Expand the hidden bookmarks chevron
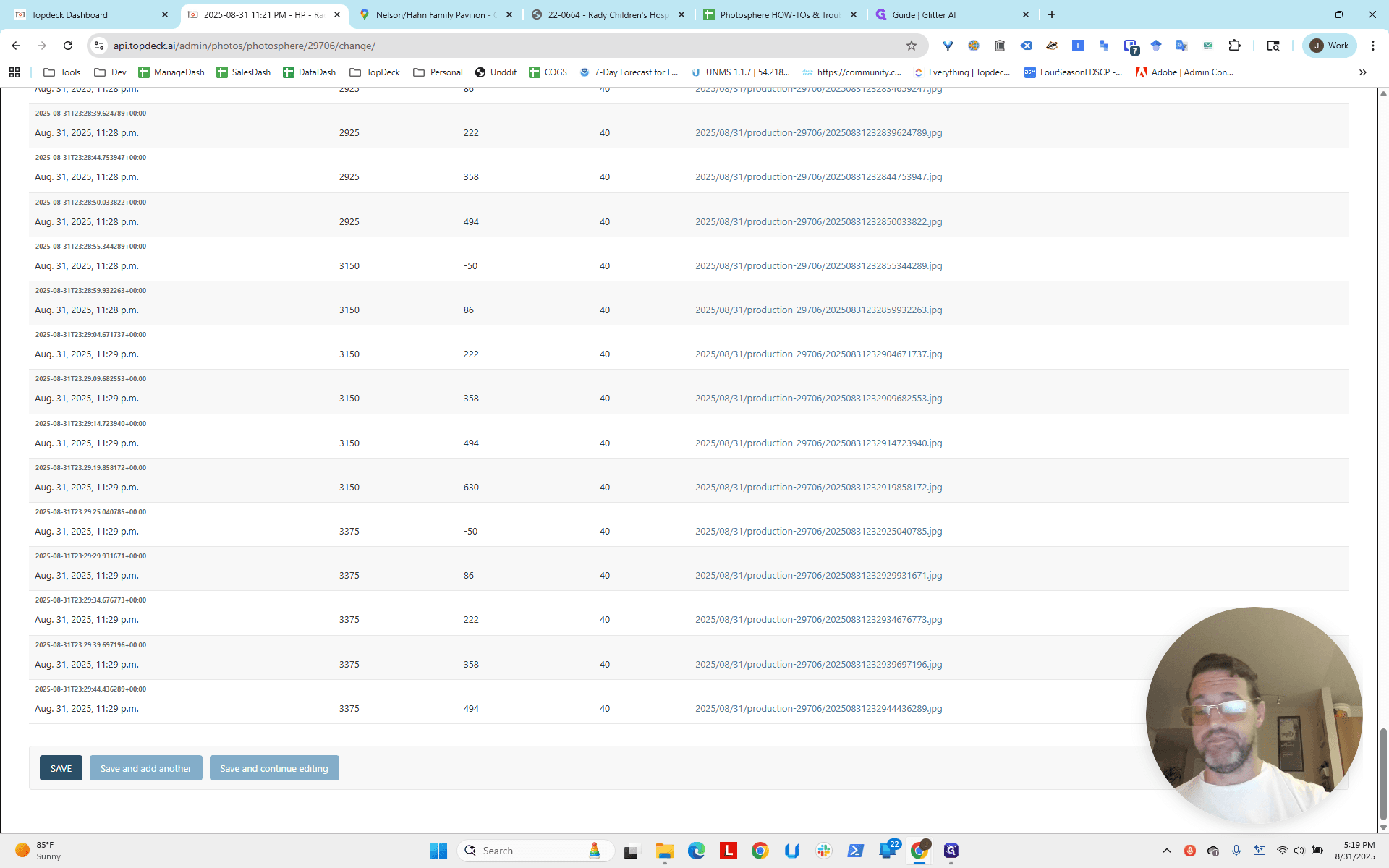Viewport: 1389px width, 868px height. coord(1362,72)
